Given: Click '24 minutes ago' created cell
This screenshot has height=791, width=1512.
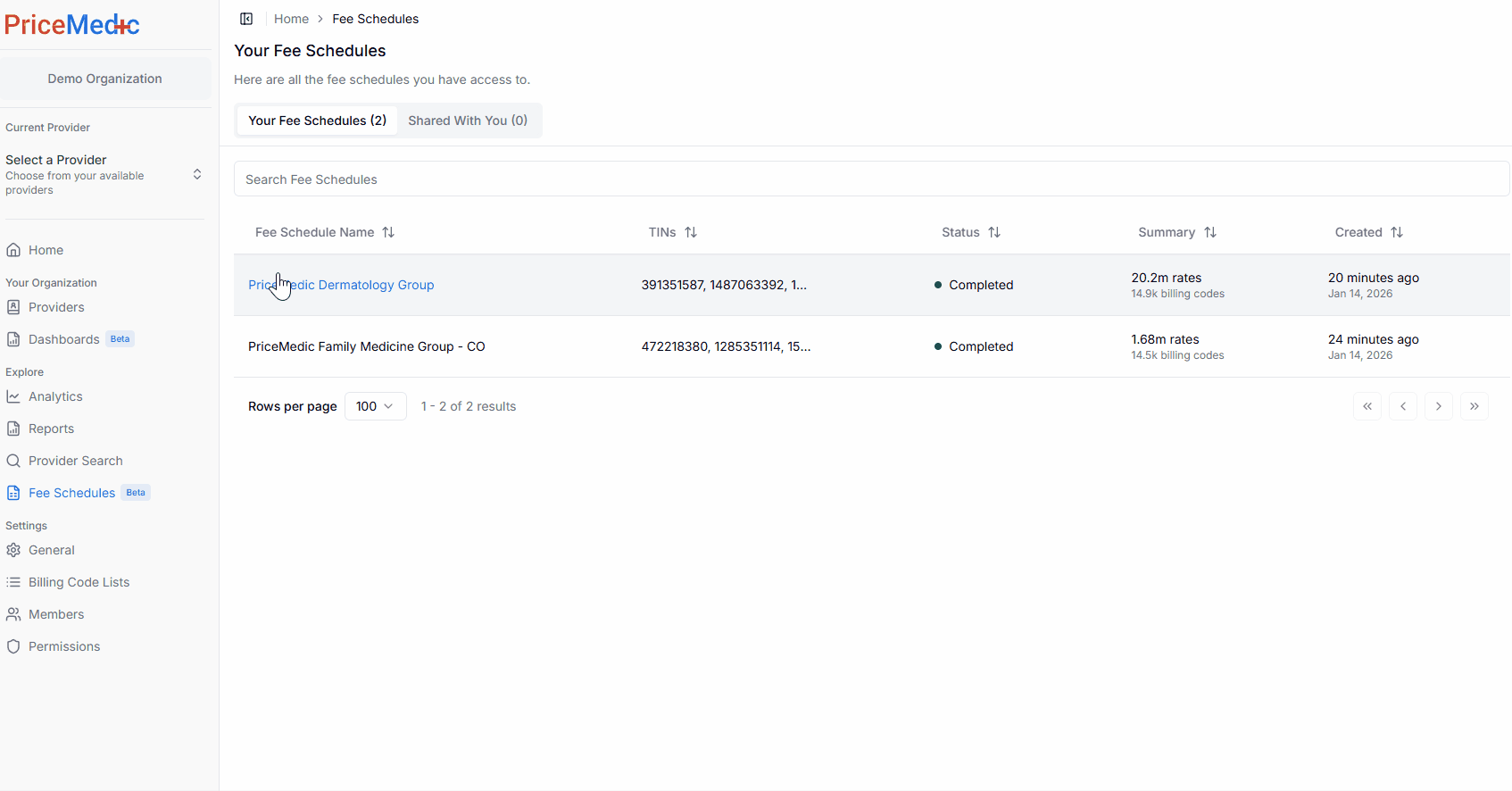Looking at the screenshot, I should pyautogui.click(x=1374, y=339).
